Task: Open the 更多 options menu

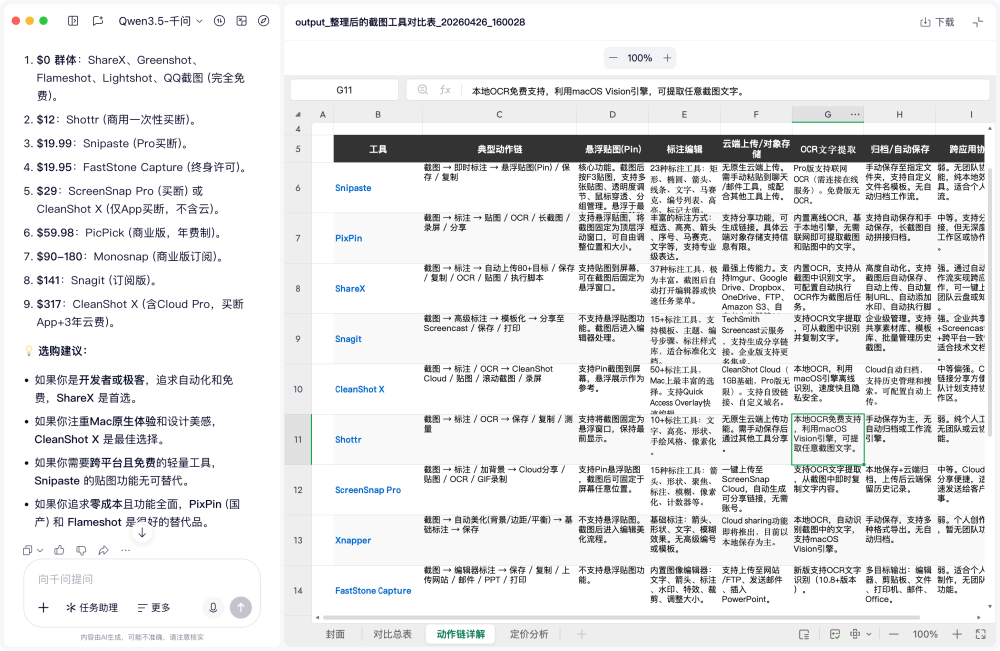Action: click(154, 608)
